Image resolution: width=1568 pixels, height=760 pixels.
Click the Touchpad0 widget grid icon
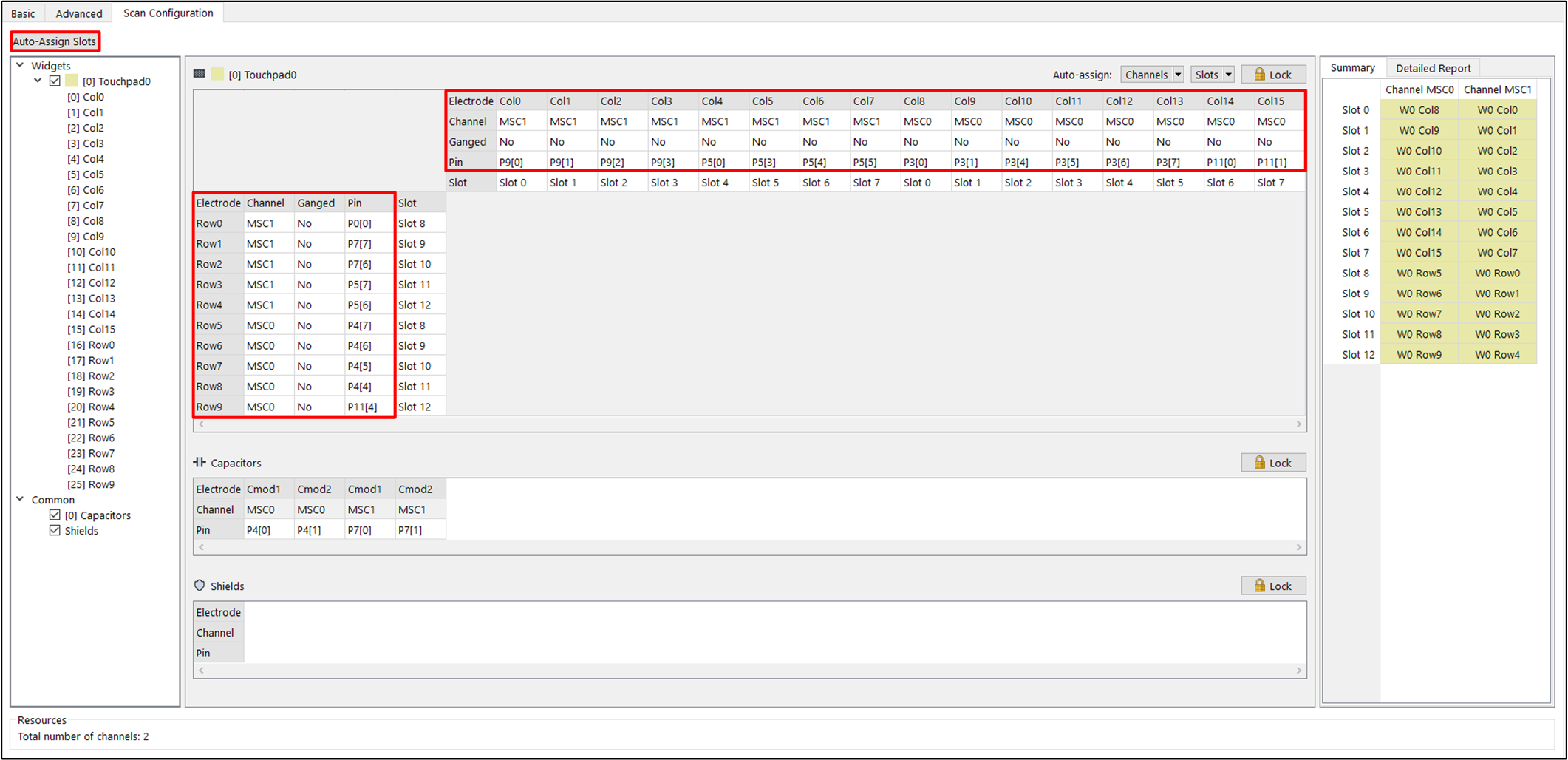click(x=200, y=74)
